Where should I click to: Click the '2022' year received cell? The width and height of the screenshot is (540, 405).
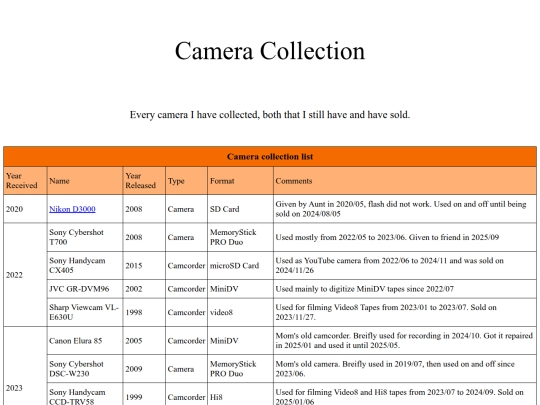click(25, 275)
